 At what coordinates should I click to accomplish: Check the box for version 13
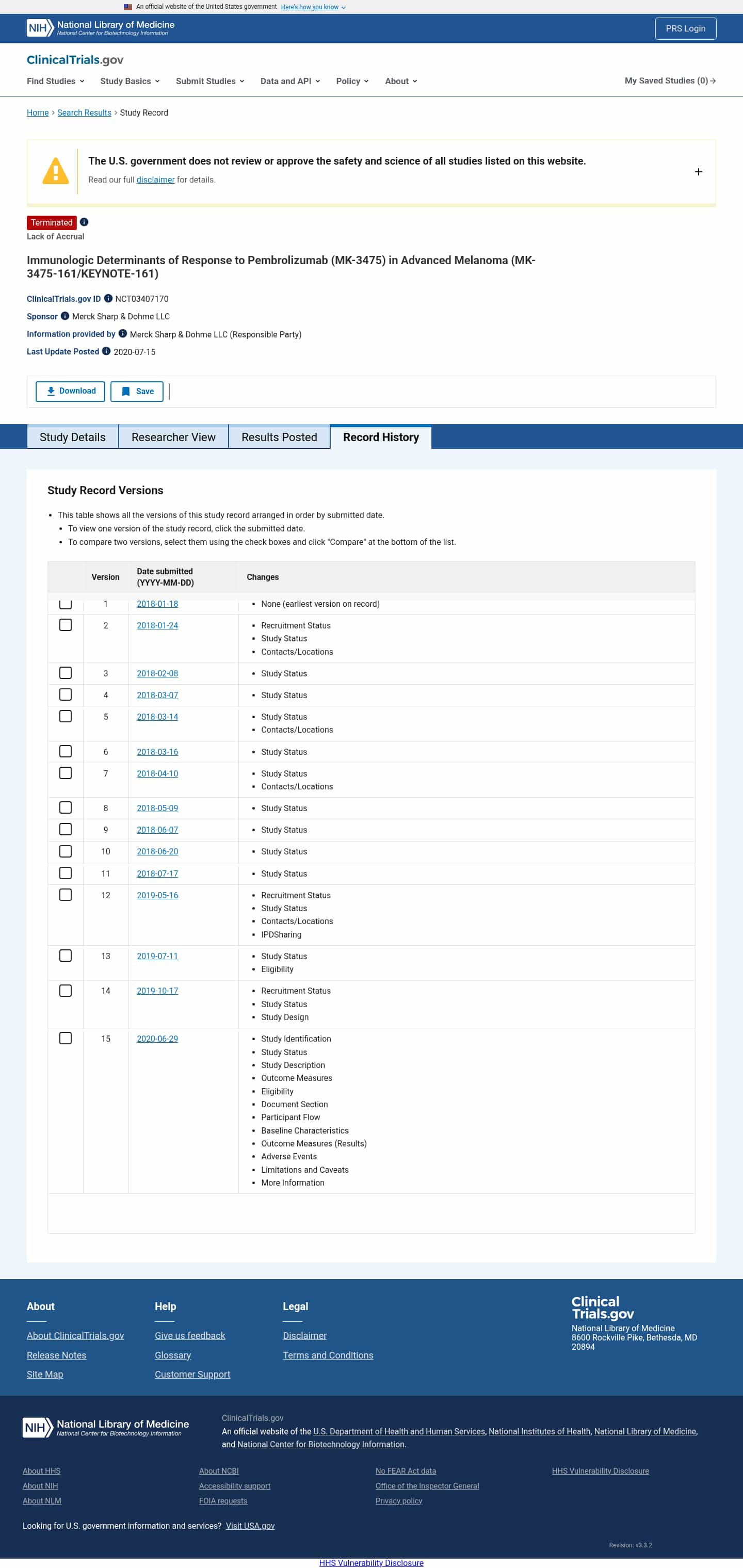pyautogui.click(x=66, y=956)
